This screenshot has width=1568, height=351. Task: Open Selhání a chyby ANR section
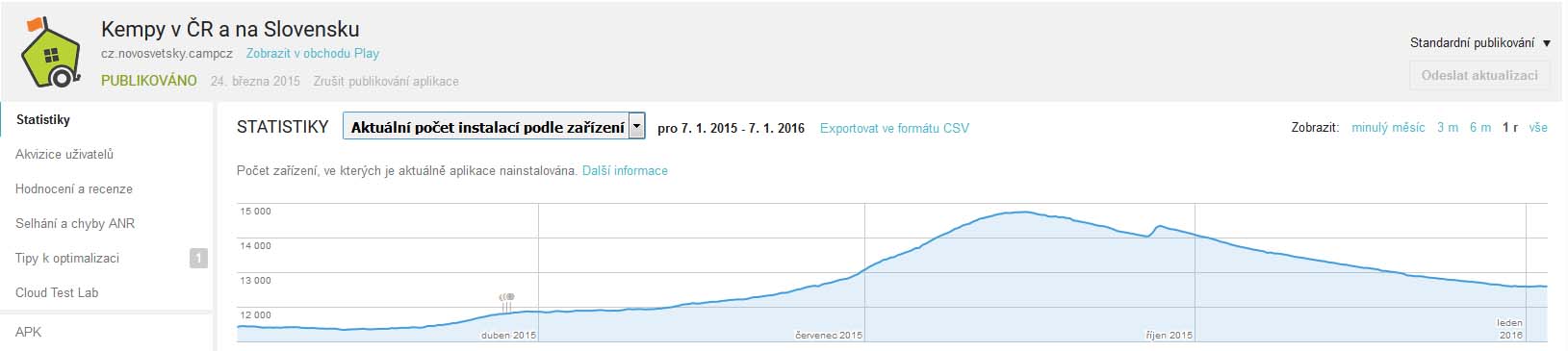tap(75, 224)
